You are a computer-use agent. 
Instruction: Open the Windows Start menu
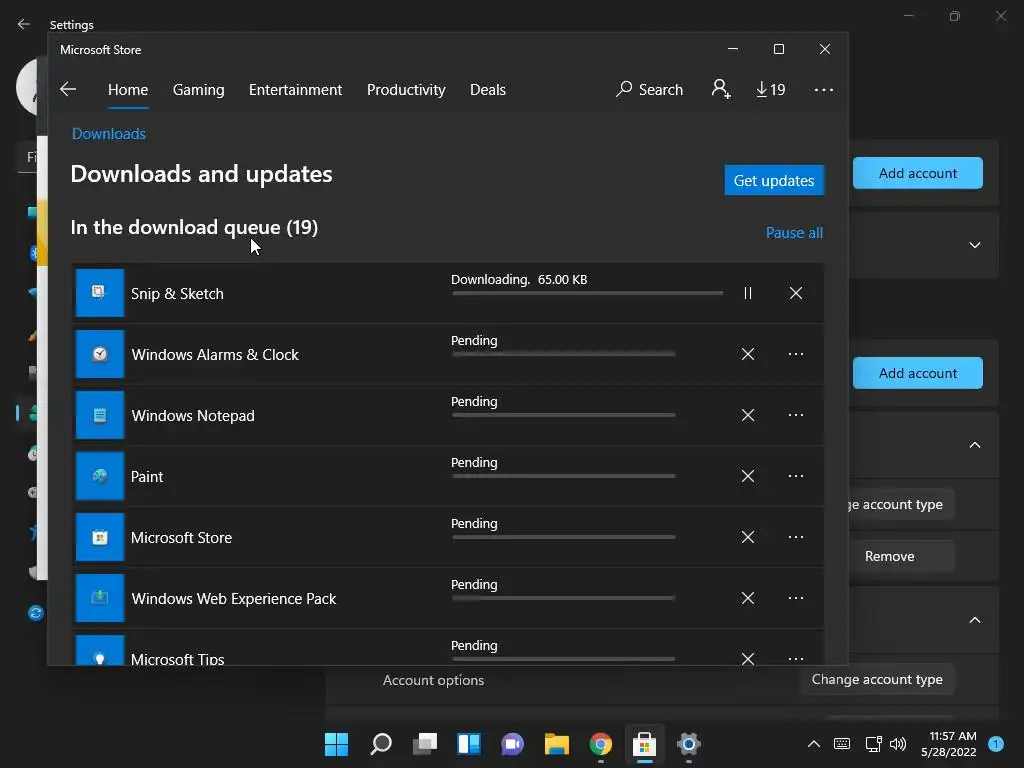(x=336, y=744)
